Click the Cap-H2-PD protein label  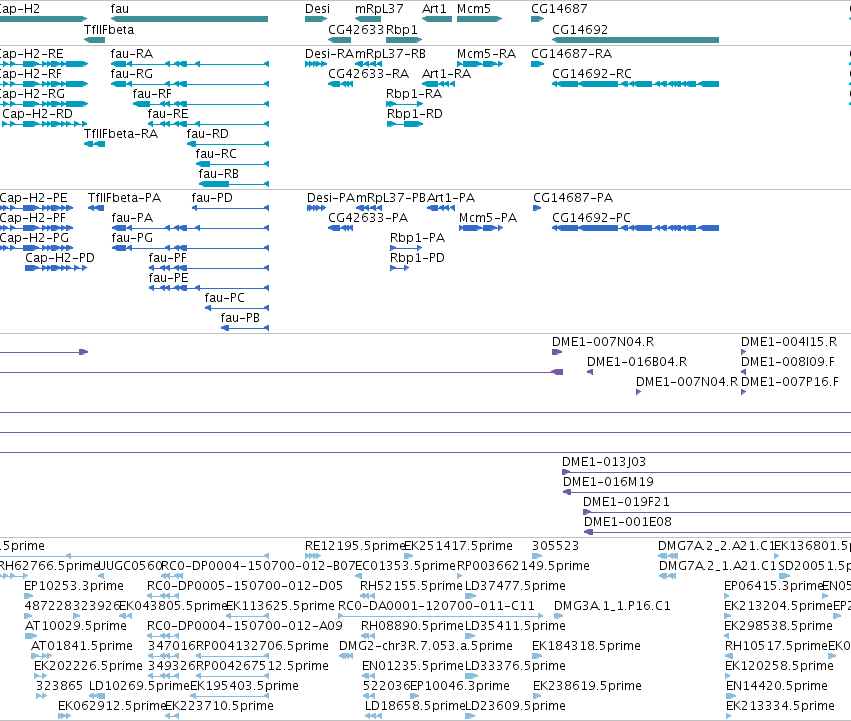[x=60, y=258]
